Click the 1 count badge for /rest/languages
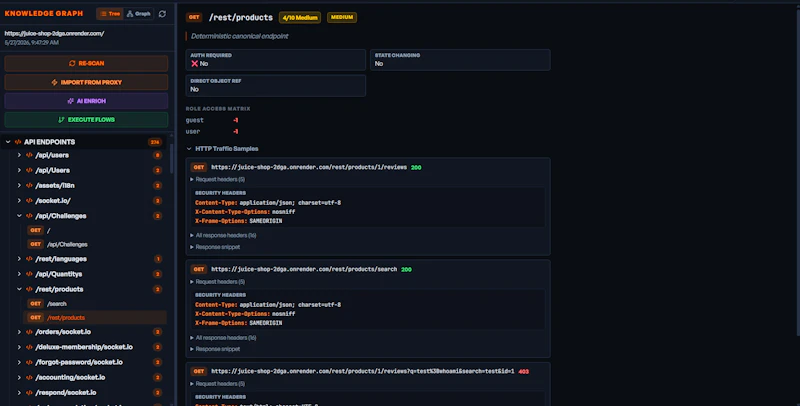 tap(158, 259)
